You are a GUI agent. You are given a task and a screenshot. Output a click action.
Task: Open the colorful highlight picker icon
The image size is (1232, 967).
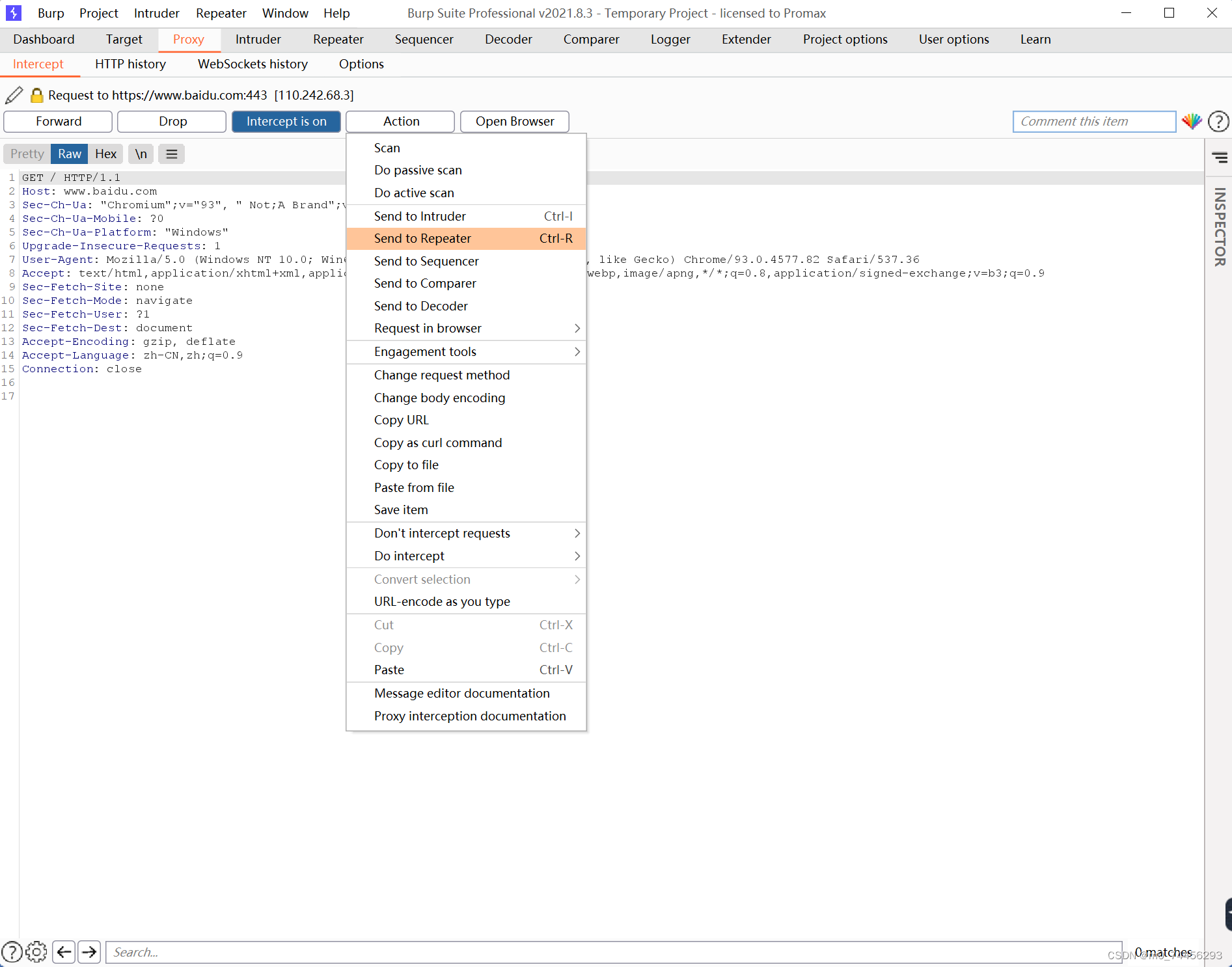1192,122
